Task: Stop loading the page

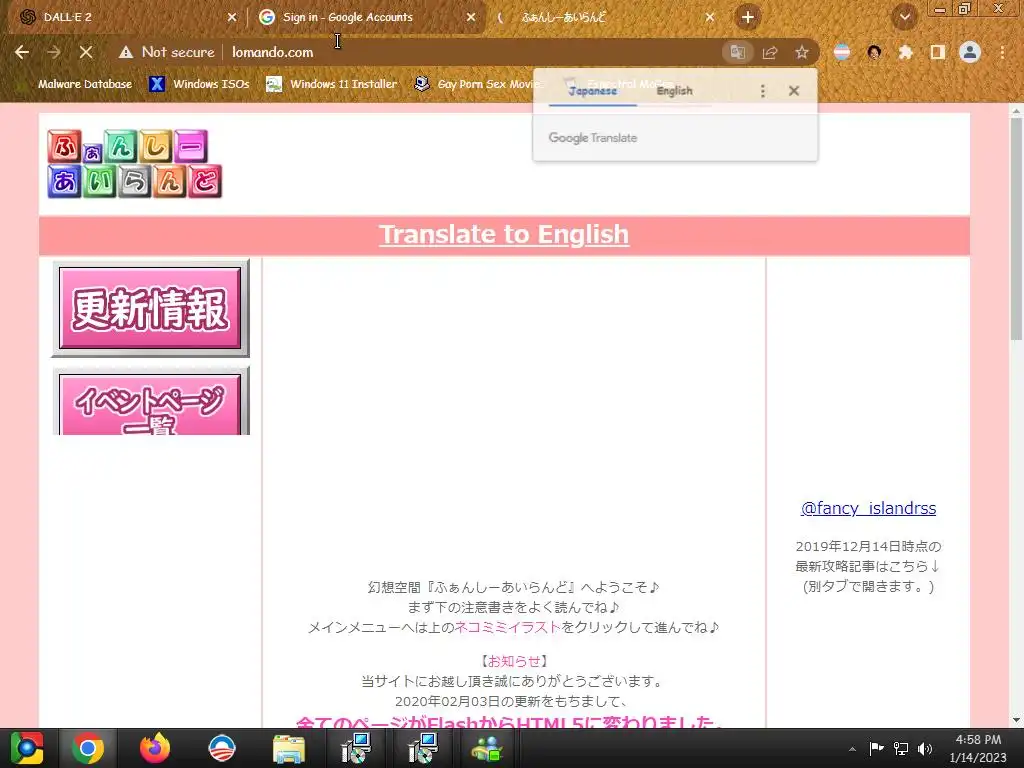Action: click(86, 52)
